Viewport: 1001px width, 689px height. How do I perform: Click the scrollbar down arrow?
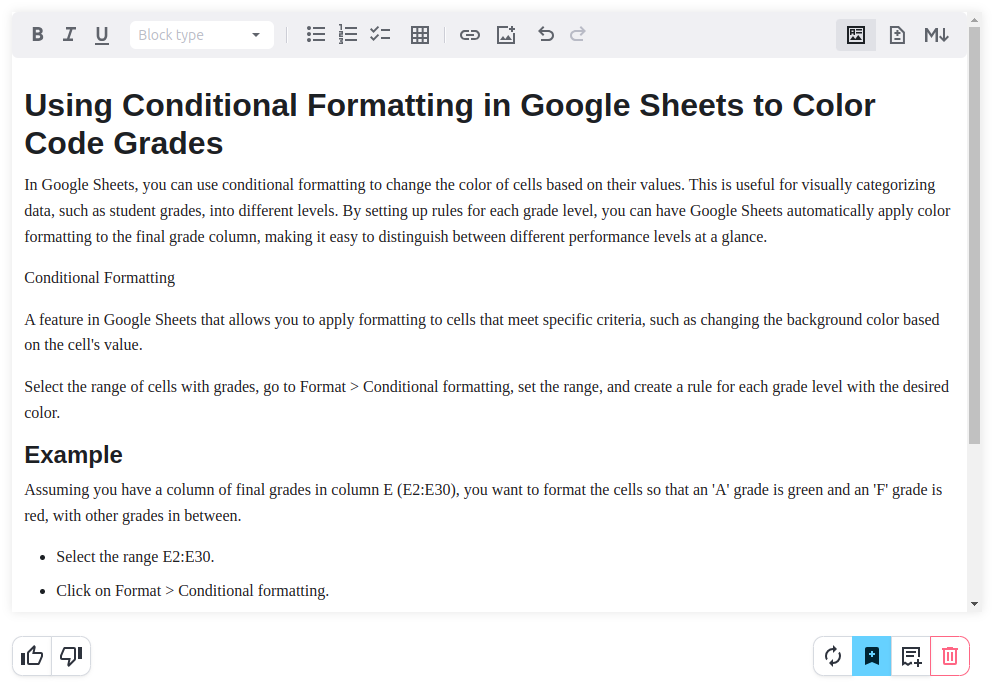pyautogui.click(x=974, y=603)
